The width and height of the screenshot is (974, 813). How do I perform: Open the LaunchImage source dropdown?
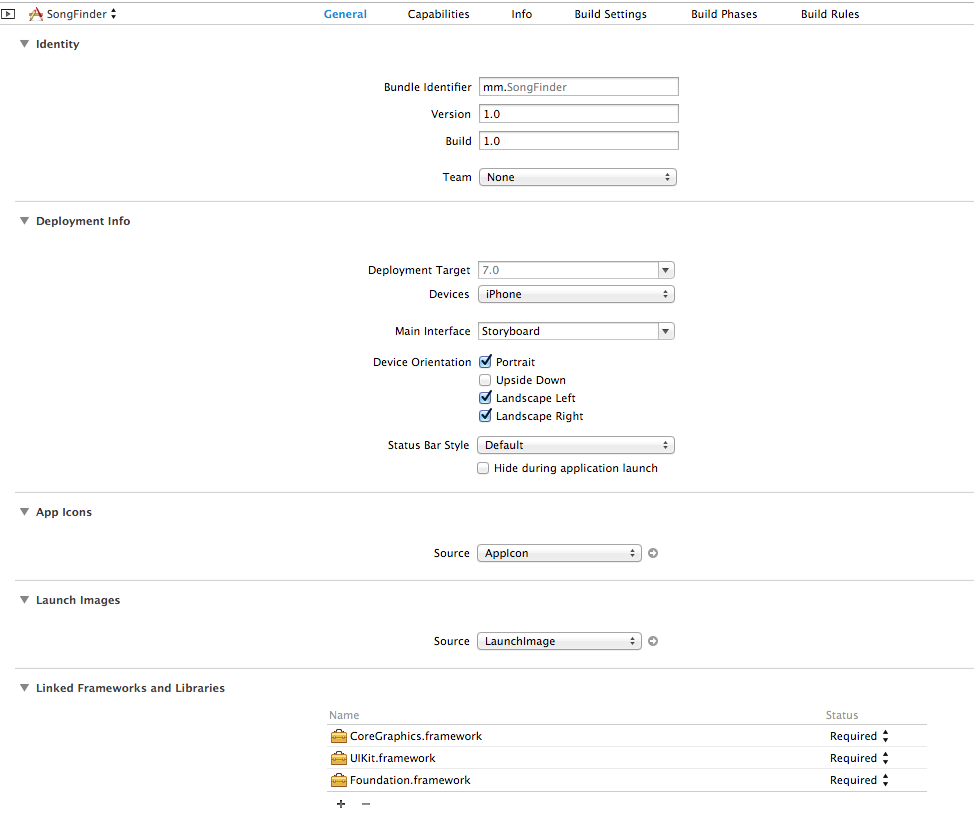pos(559,641)
